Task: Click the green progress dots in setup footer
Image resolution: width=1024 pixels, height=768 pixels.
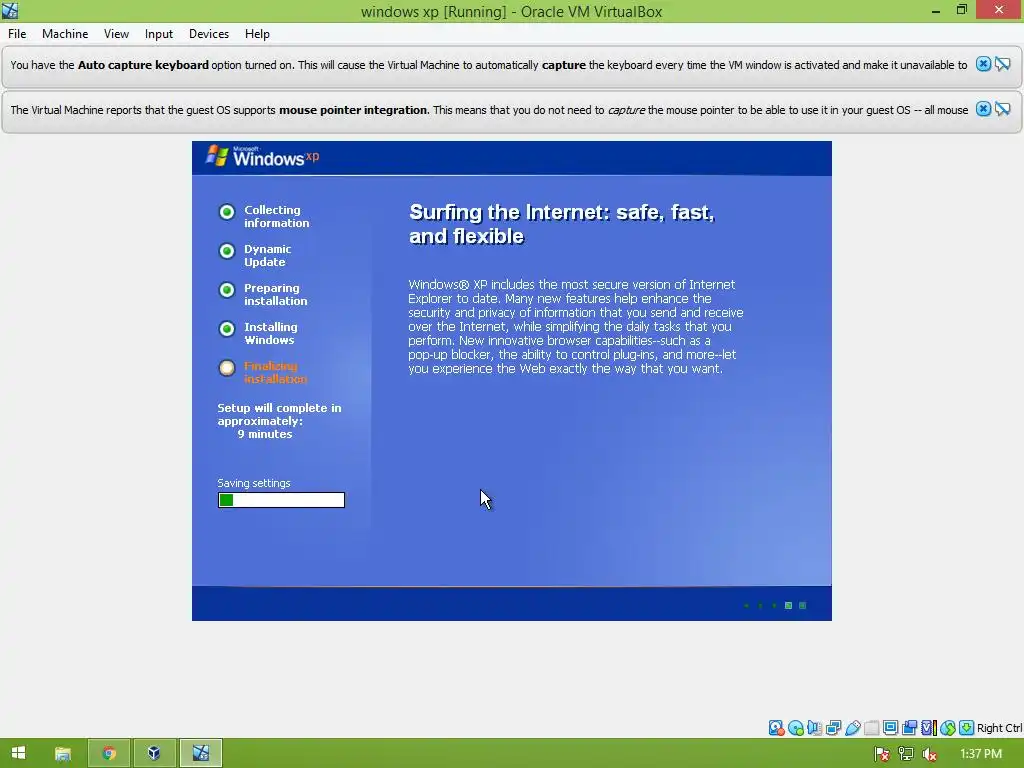Action: point(775,605)
